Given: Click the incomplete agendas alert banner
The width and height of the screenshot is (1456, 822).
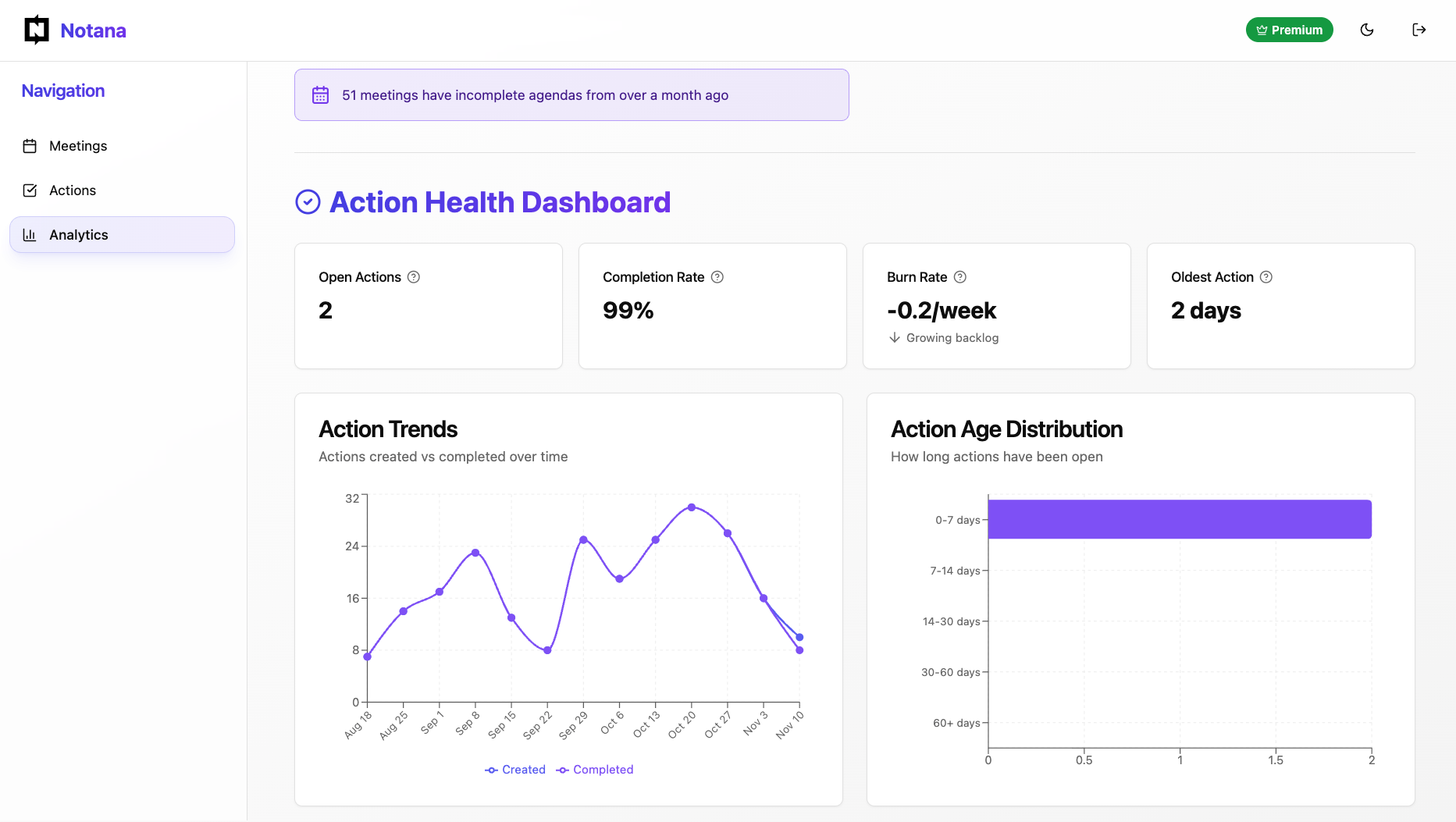Looking at the screenshot, I should (571, 95).
